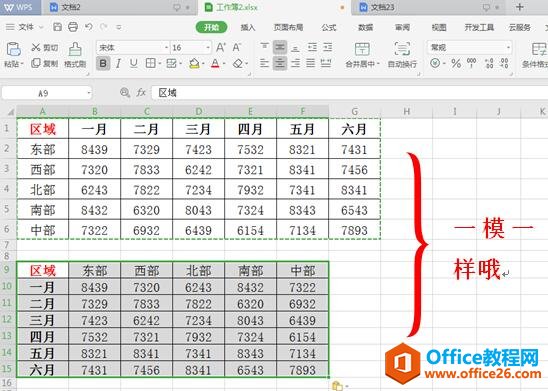Click the increase indent icon
Viewport: 548px width, 391px height.
click(327, 47)
